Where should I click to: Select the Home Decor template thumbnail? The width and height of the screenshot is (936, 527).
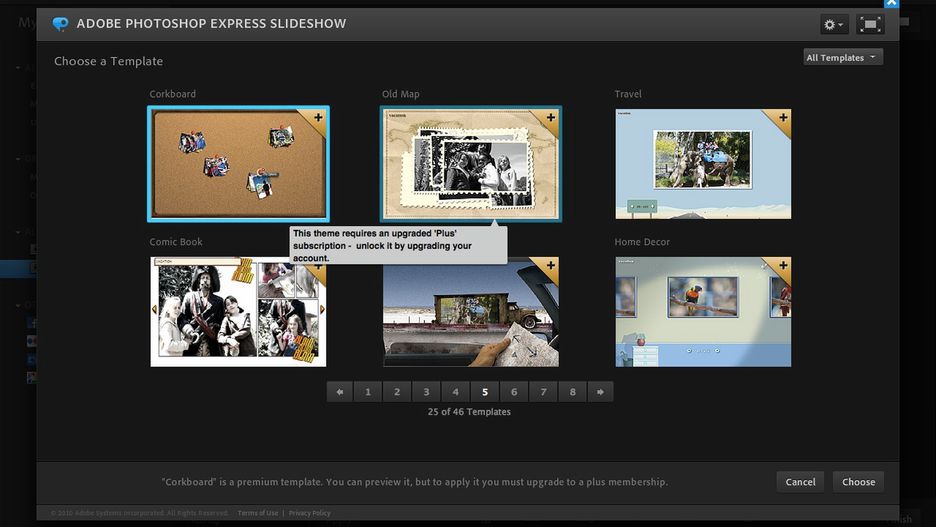pos(703,312)
